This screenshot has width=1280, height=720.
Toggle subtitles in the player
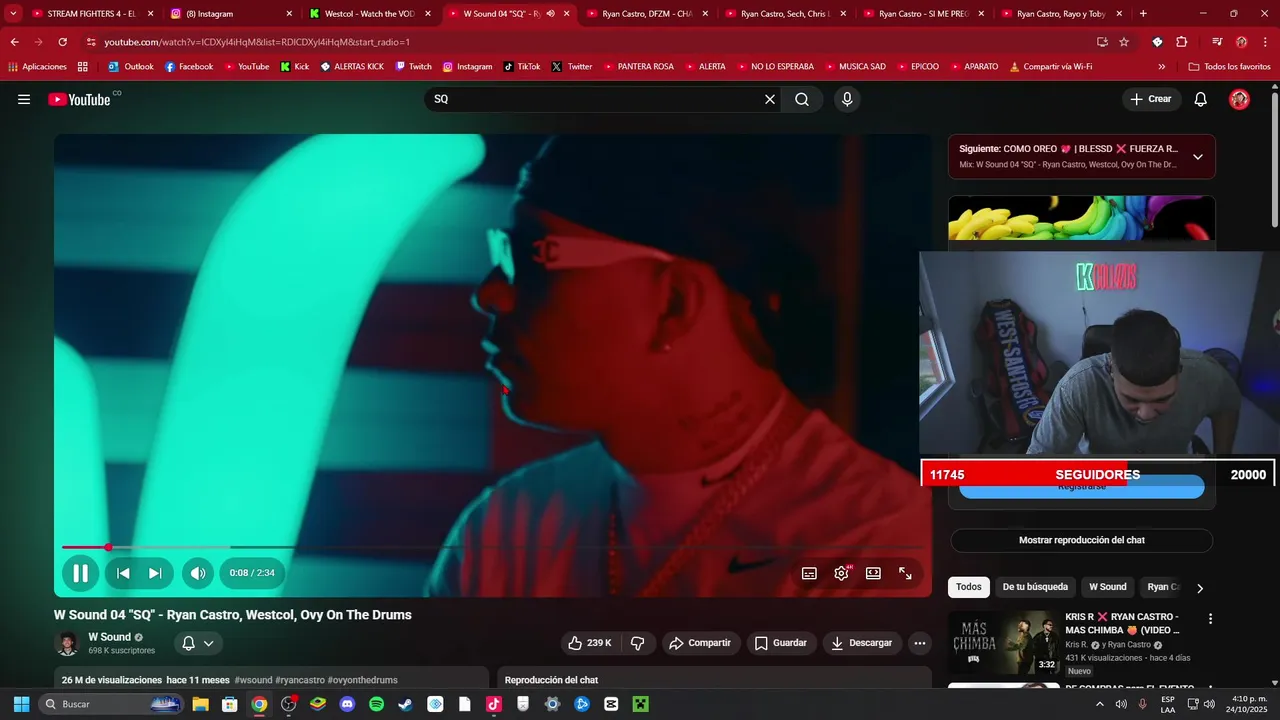809,573
